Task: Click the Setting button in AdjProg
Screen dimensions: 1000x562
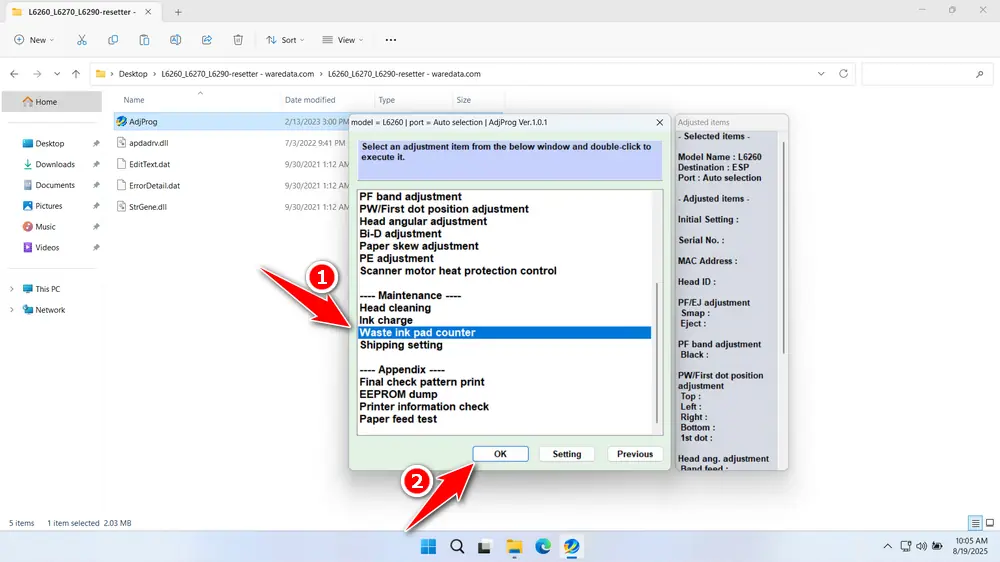Action: pyautogui.click(x=567, y=454)
